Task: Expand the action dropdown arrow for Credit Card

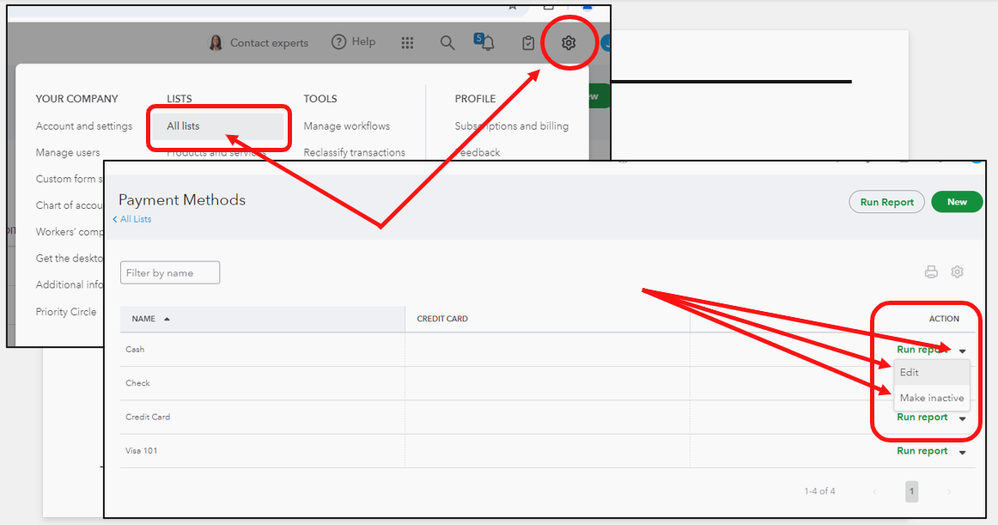Action: coord(962,419)
